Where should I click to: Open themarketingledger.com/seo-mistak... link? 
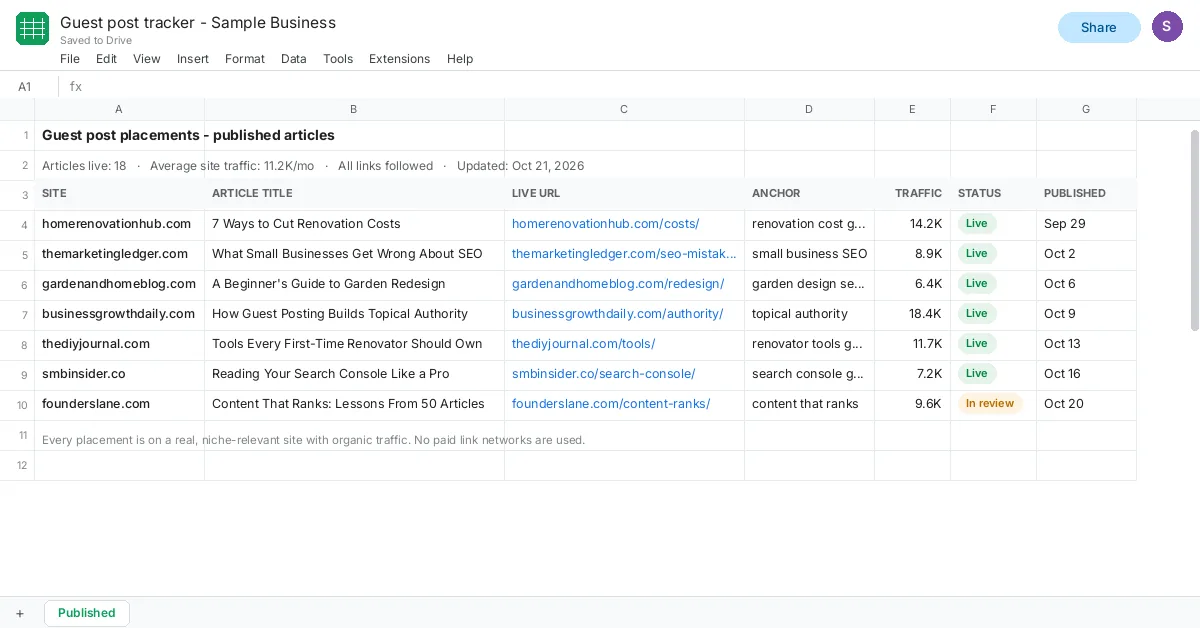pyautogui.click(x=624, y=254)
